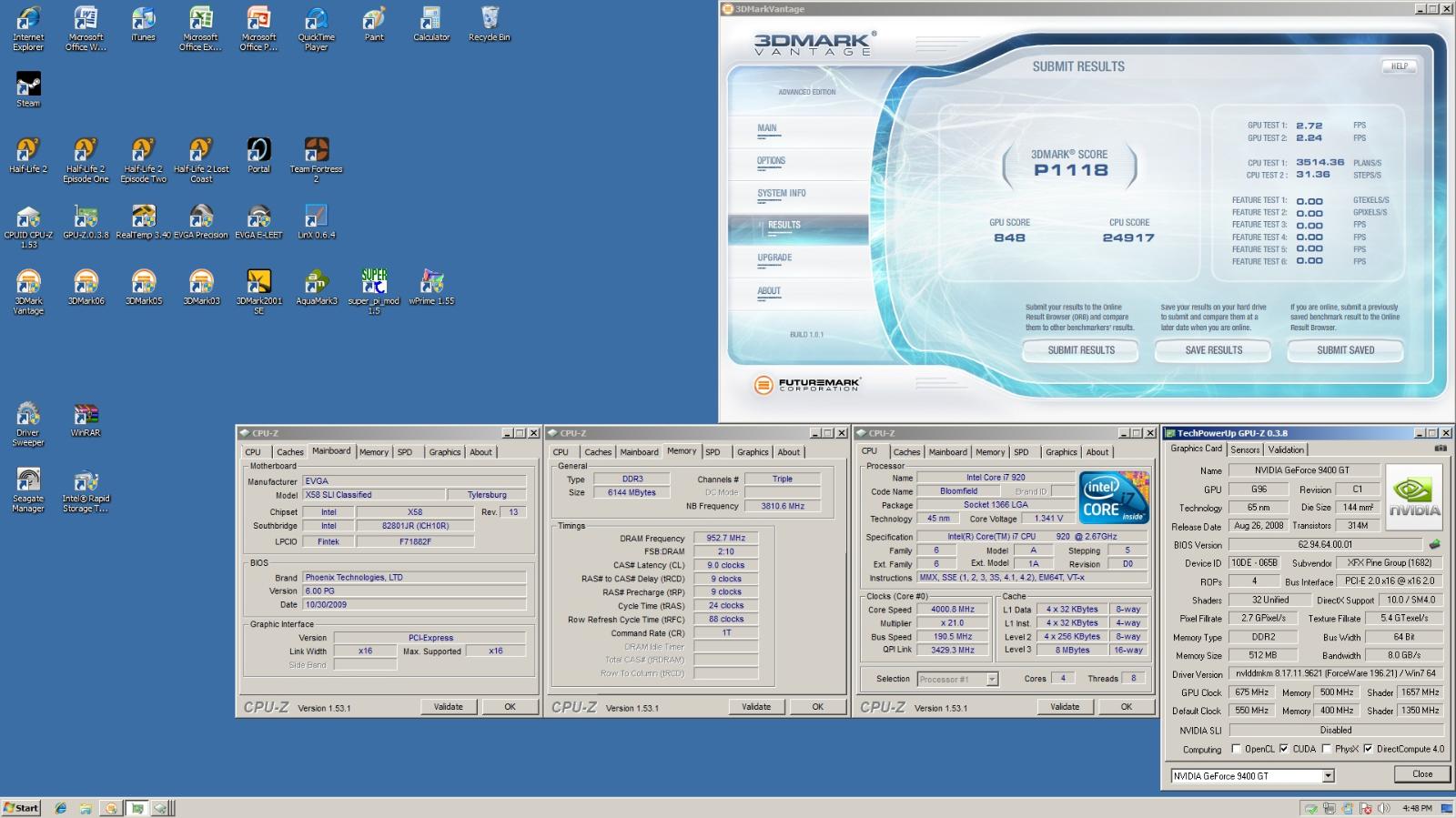Open the NVIDIA GeForce 9400 GT card dropdown
This screenshot has height=818, width=1456.
coord(1329,776)
